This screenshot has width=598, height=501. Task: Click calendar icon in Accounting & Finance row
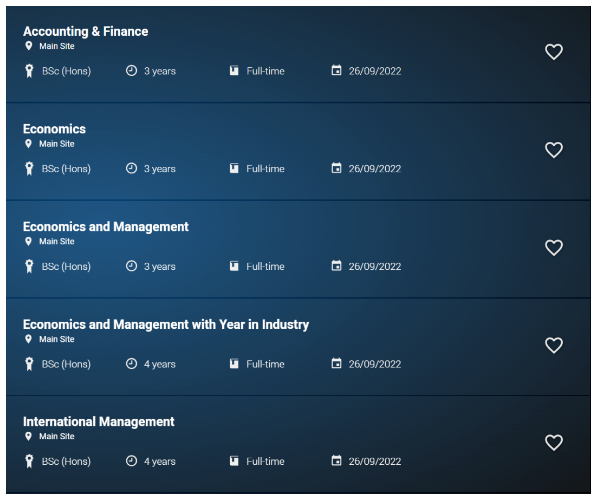click(x=336, y=70)
